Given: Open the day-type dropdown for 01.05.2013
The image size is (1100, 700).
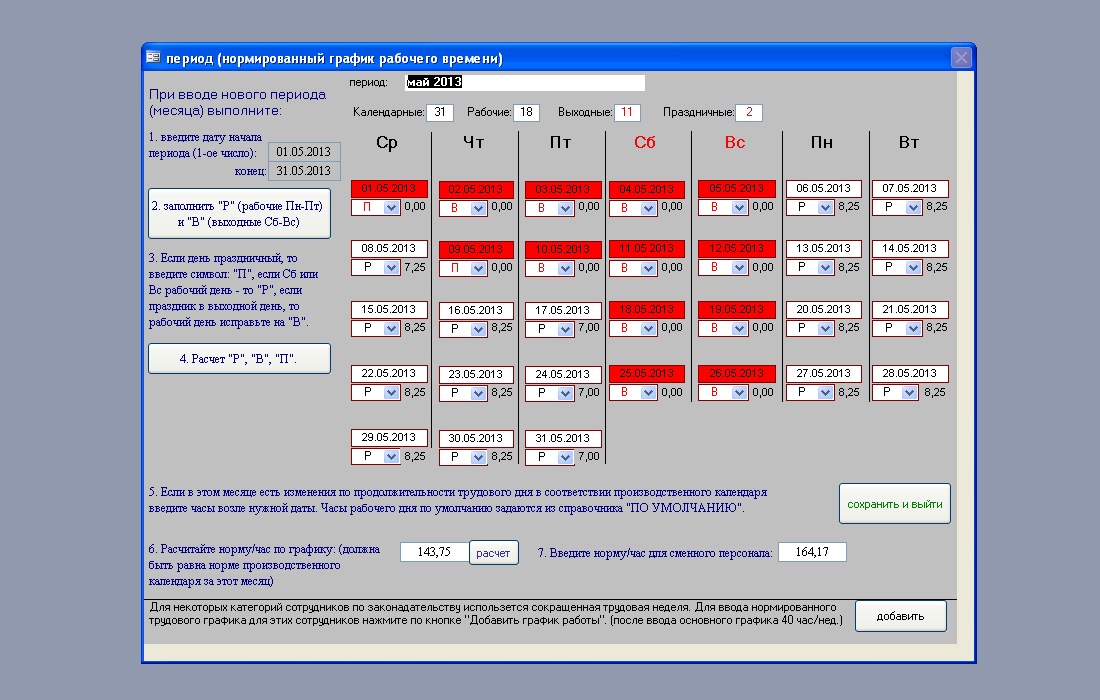Looking at the screenshot, I should click(x=391, y=208).
